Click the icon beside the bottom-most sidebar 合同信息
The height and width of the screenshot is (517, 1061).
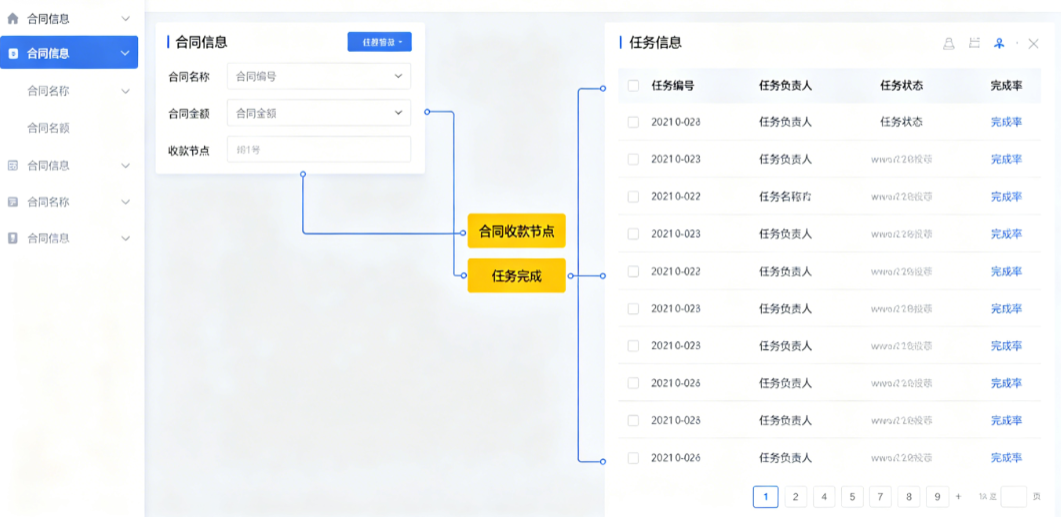click(13, 238)
